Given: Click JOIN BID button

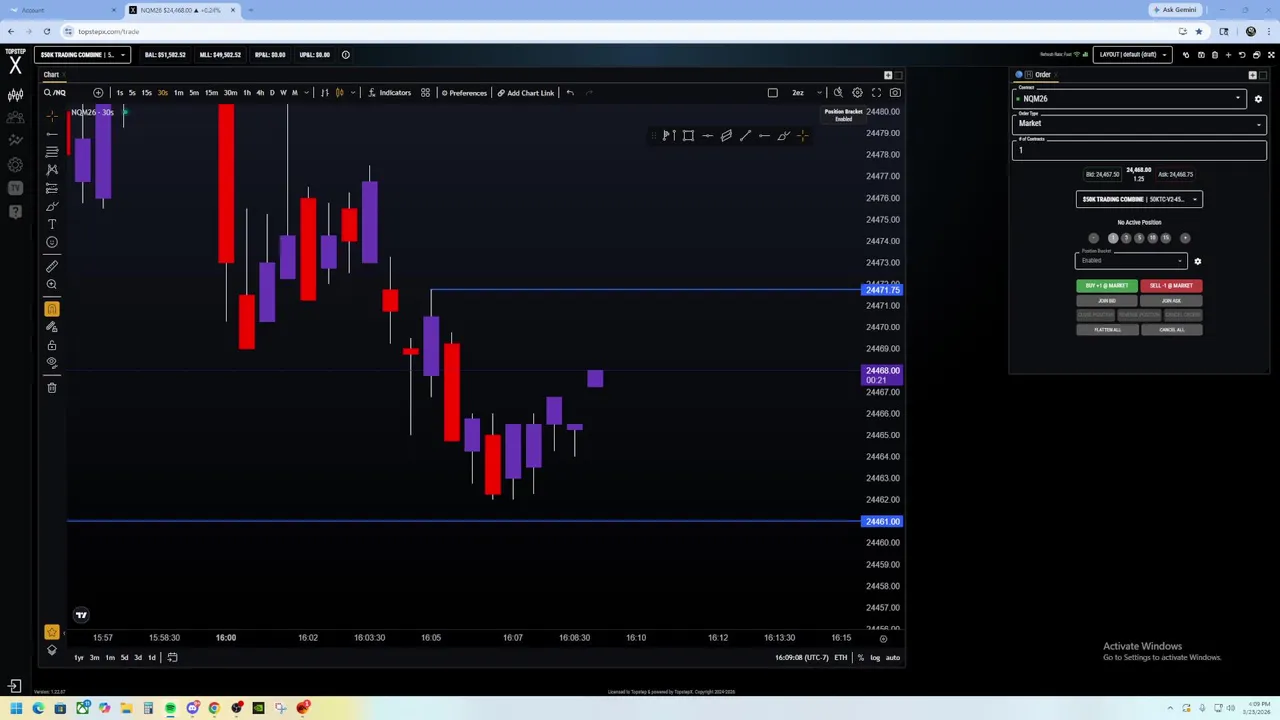Looking at the screenshot, I should pyautogui.click(x=1107, y=301).
